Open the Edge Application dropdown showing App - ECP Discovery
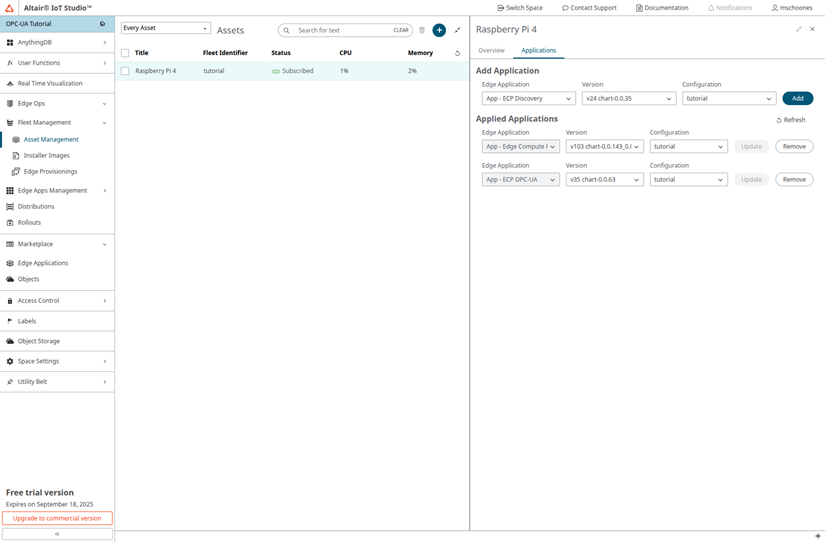This screenshot has width=825, height=542. (x=529, y=99)
